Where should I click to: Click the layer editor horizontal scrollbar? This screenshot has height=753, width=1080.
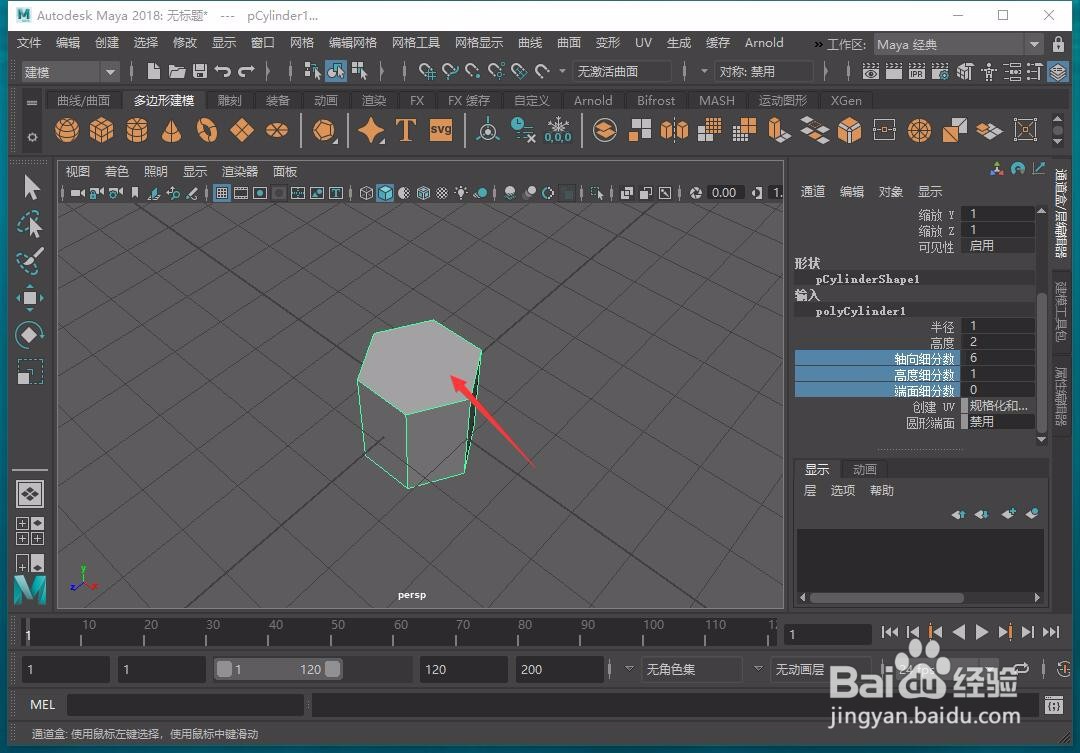tap(886, 597)
